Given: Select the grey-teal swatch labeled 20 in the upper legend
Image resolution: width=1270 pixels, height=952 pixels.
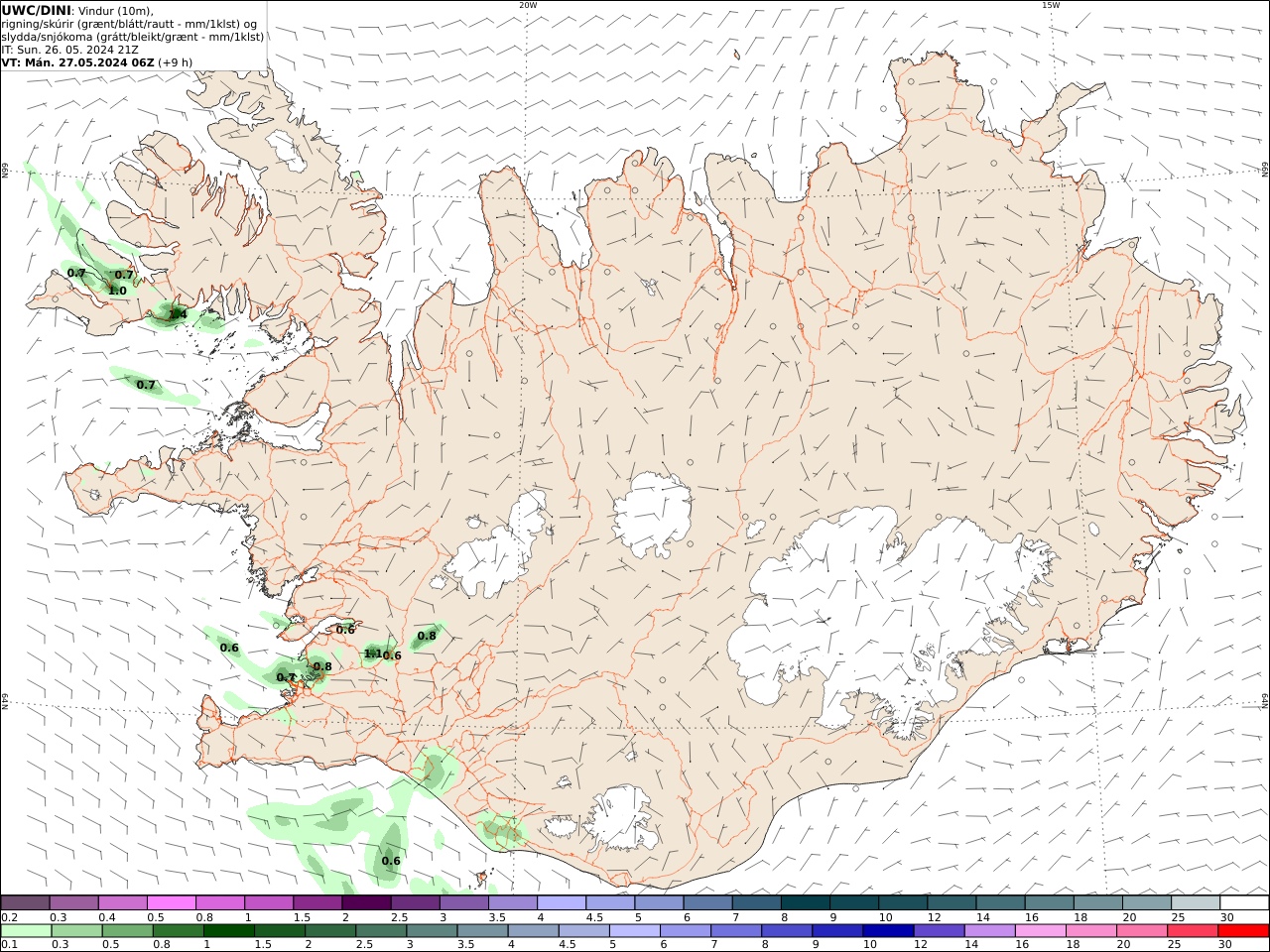Looking at the screenshot, I should pyautogui.click(x=1147, y=903).
